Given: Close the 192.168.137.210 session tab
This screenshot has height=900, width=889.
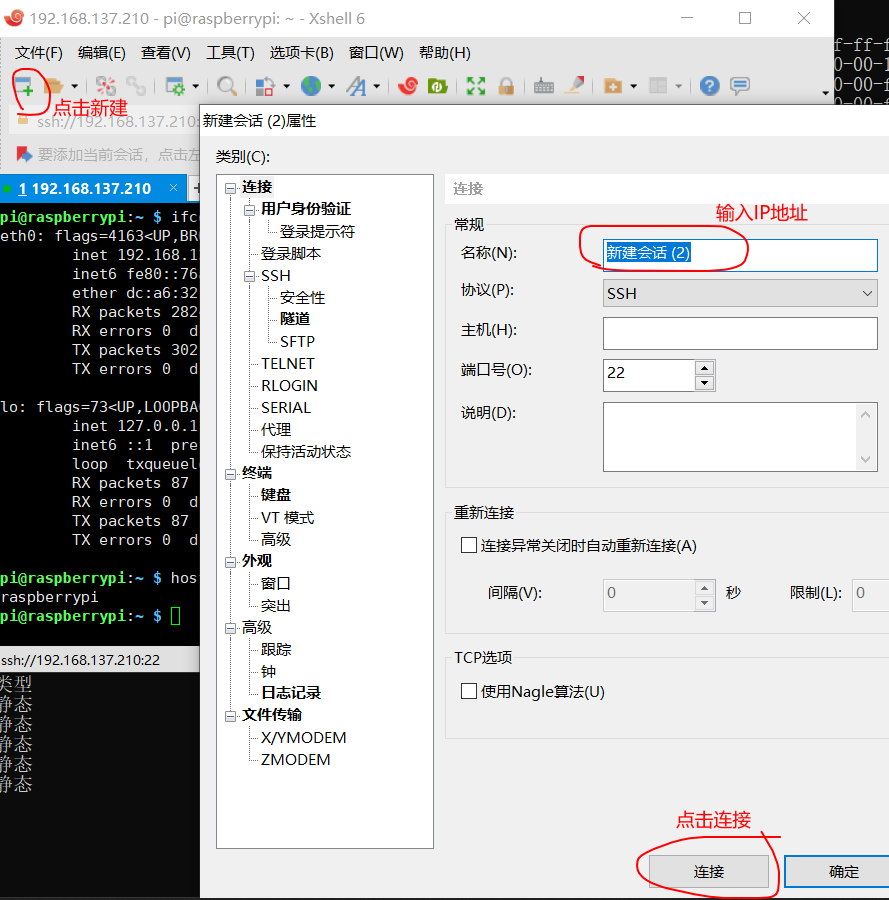Looking at the screenshot, I should pyautogui.click(x=173, y=188).
